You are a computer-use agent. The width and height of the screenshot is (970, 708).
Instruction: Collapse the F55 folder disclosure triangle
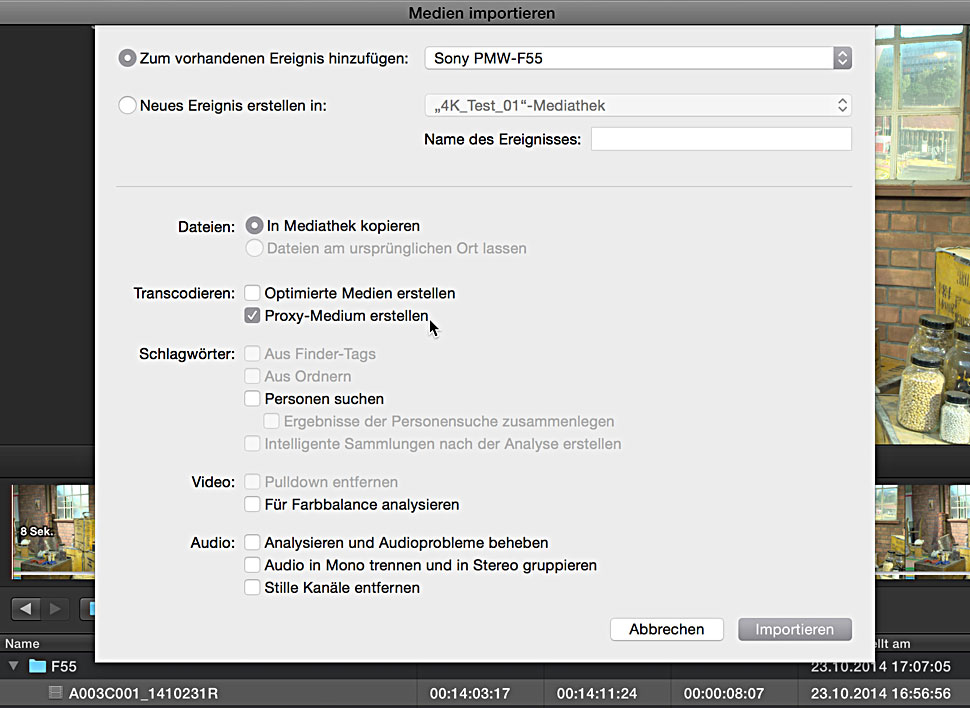point(14,666)
